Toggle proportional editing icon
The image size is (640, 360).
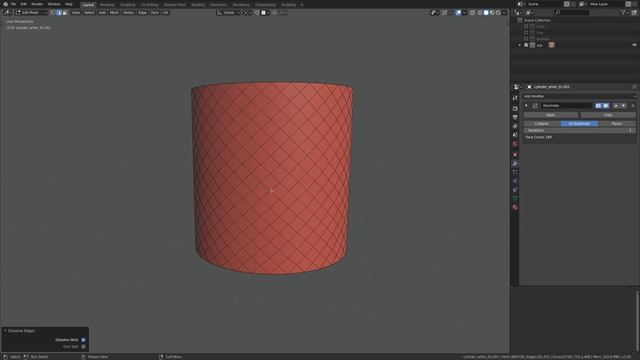pos(275,13)
